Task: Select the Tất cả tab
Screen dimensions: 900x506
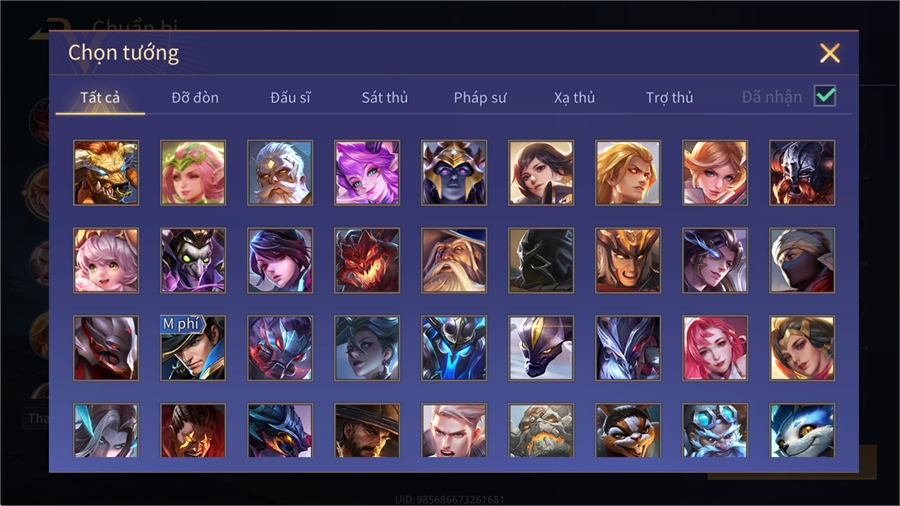Action: 100,98
